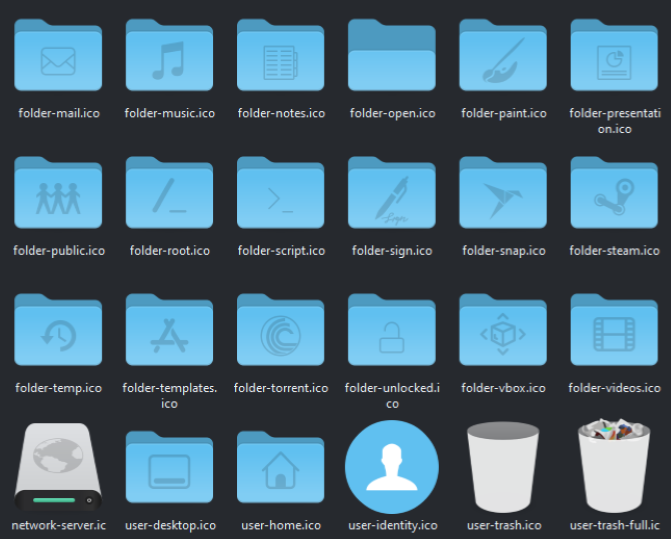Click the folder-videos.ico filename label
The width and height of the screenshot is (671, 539).
pos(614,388)
